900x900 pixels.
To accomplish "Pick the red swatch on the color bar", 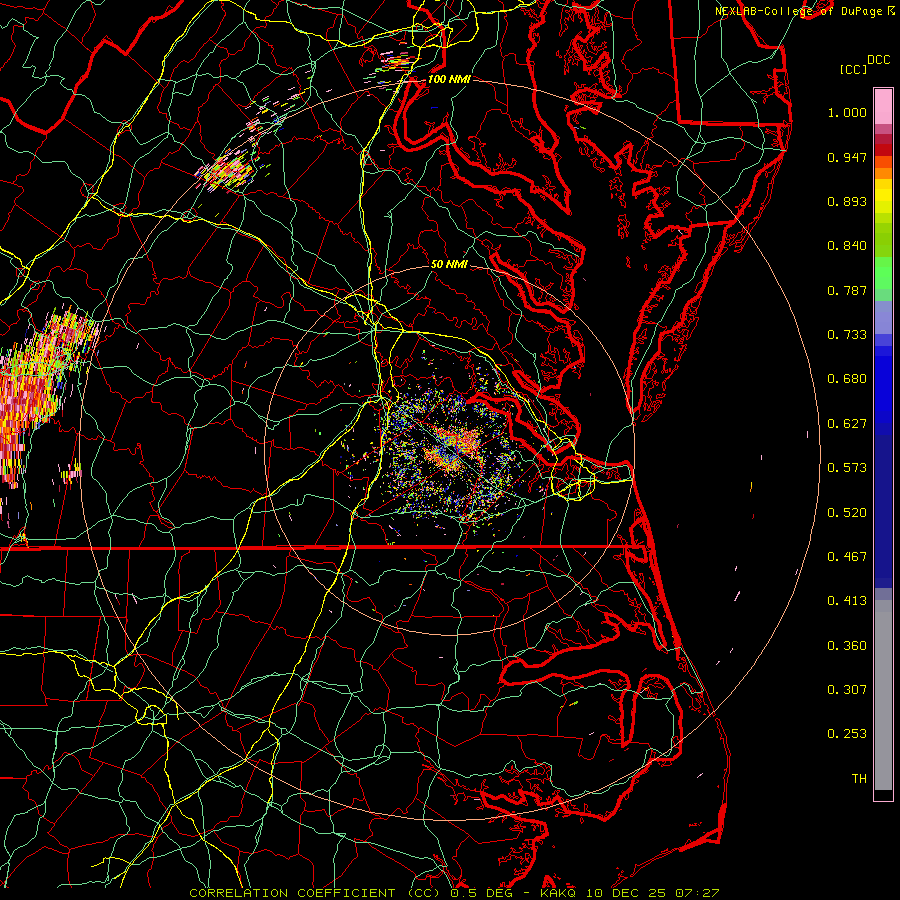I will tap(883, 150).
